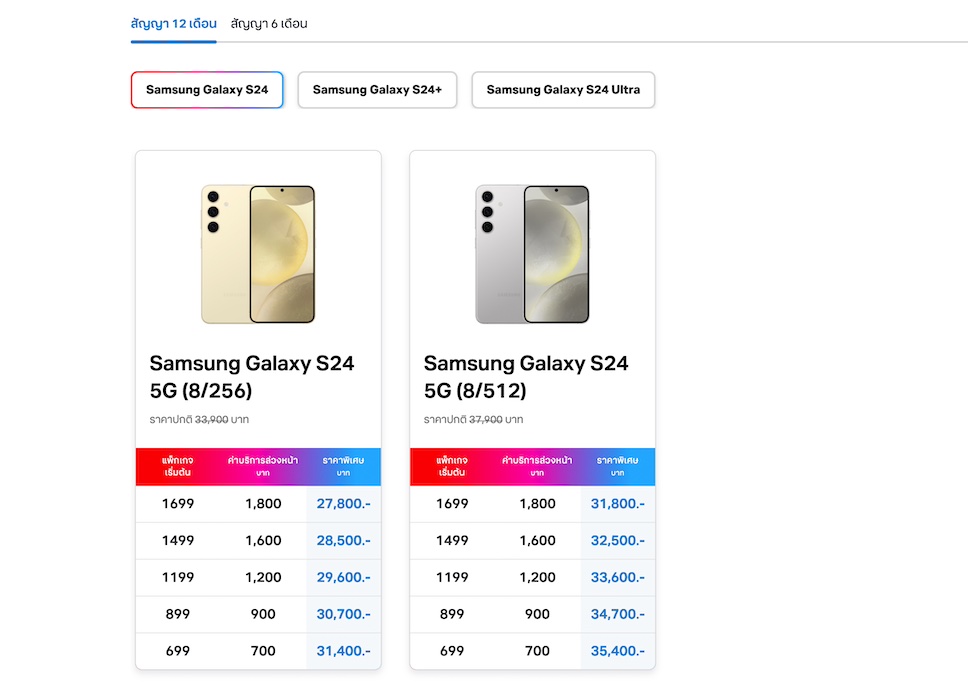Image resolution: width=968 pixels, height=698 pixels.
Task: Click 35,400.- special price for 8/512
Action: coord(617,652)
